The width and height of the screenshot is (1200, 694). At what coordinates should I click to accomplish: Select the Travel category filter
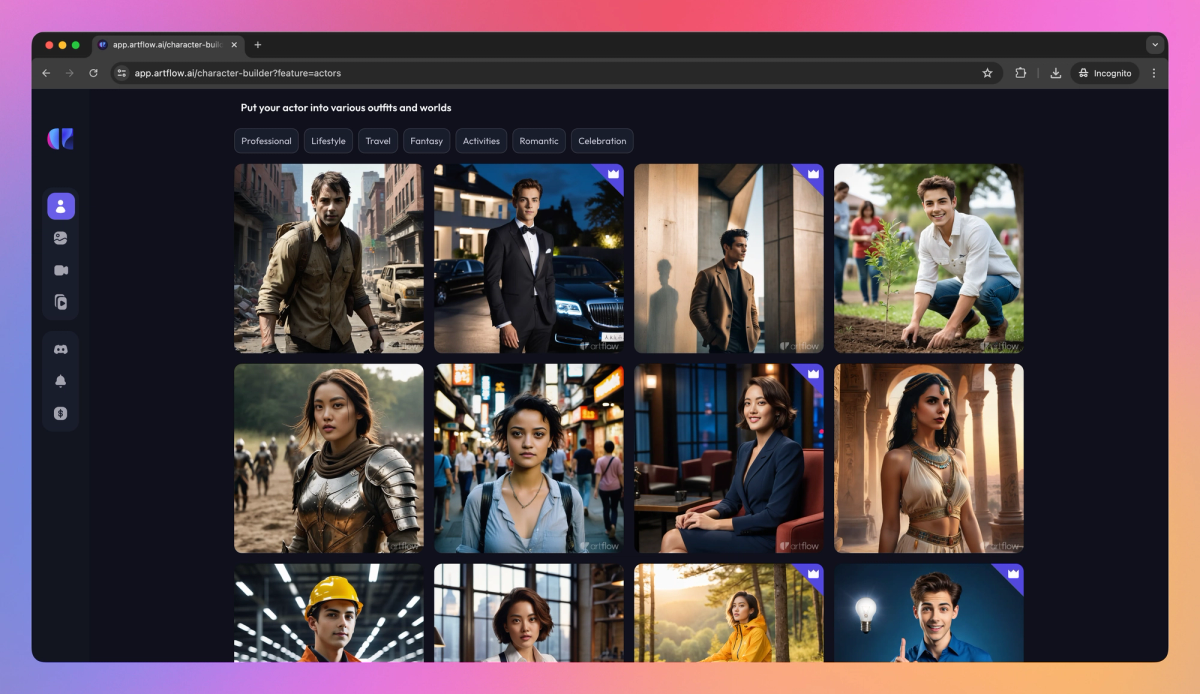(378, 141)
